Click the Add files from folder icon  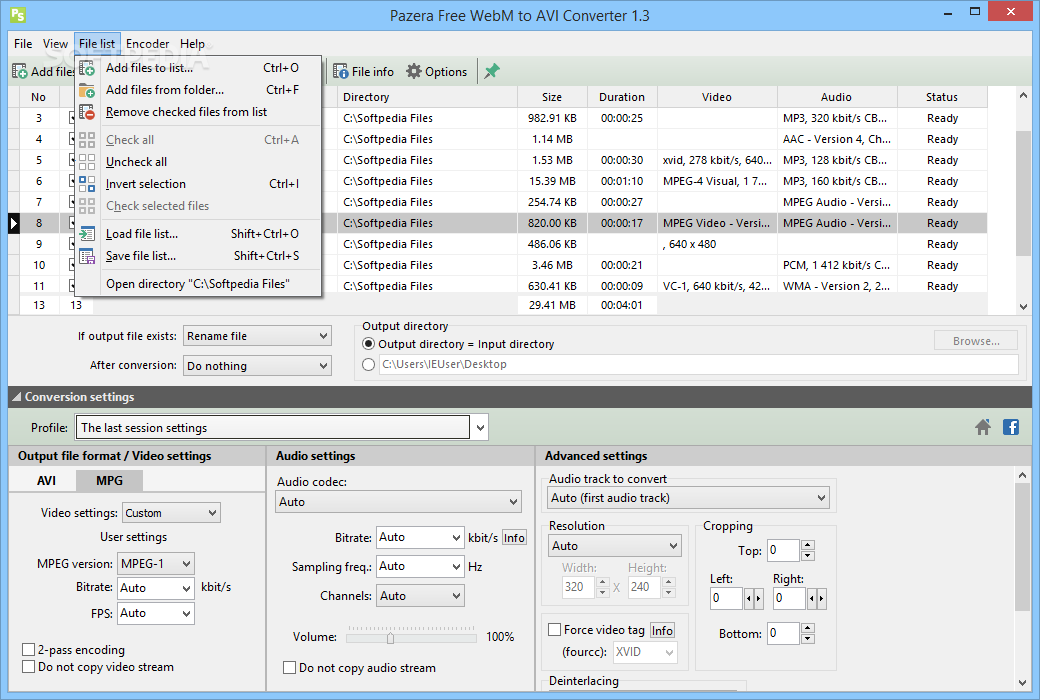click(87, 90)
